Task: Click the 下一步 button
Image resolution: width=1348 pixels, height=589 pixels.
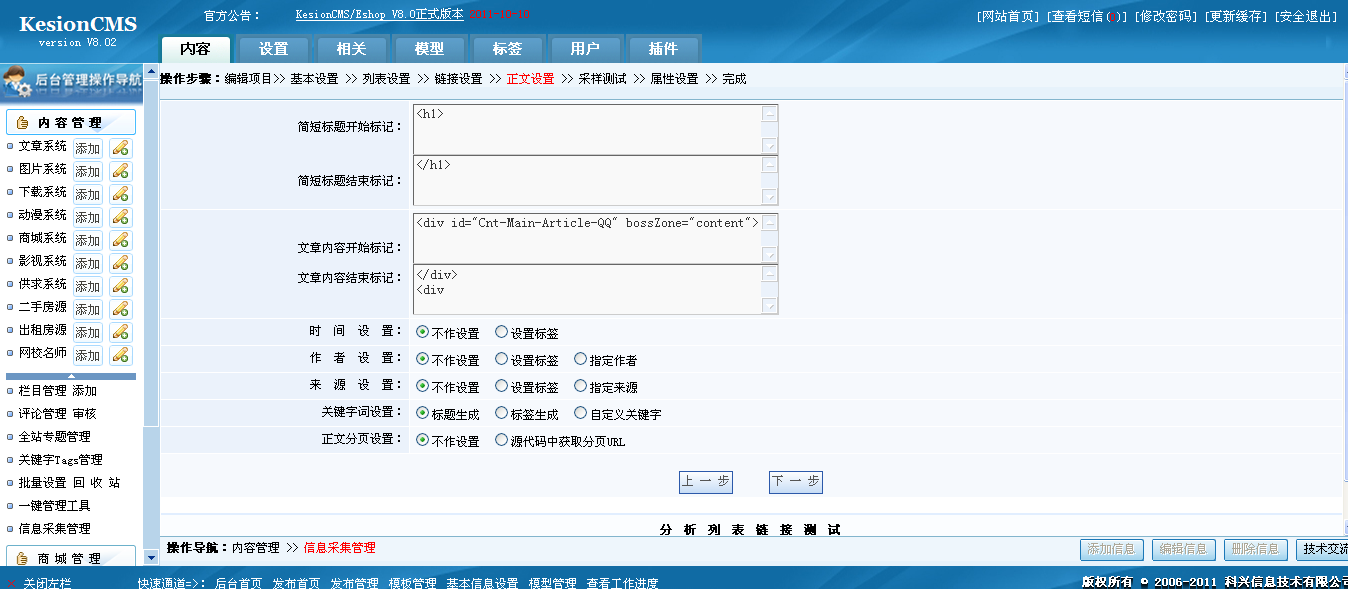Action: (x=796, y=482)
